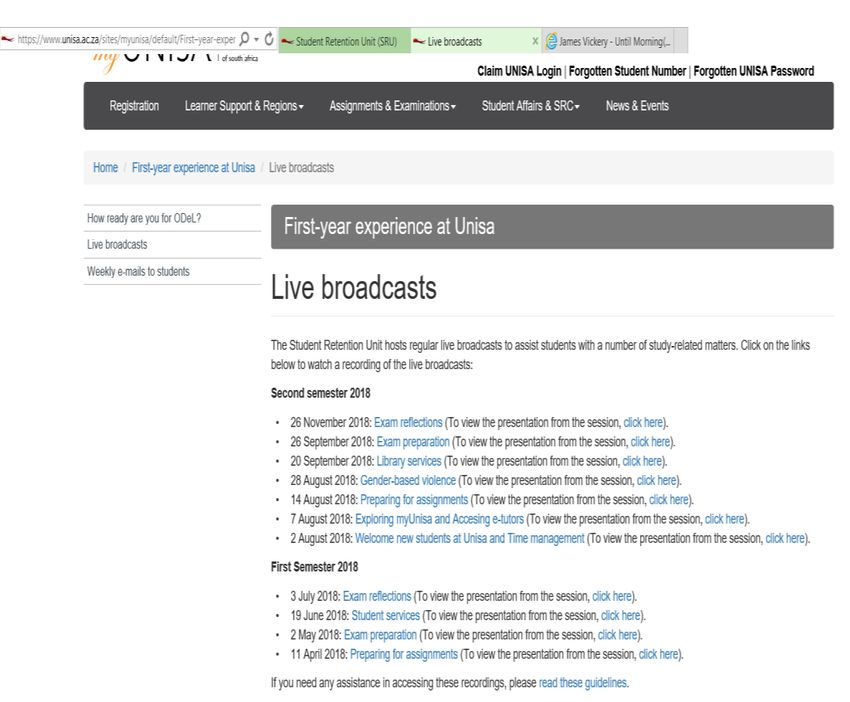The image size is (850, 702).
Task: Click the Unisa favicon in the address bar
Action: point(7,40)
